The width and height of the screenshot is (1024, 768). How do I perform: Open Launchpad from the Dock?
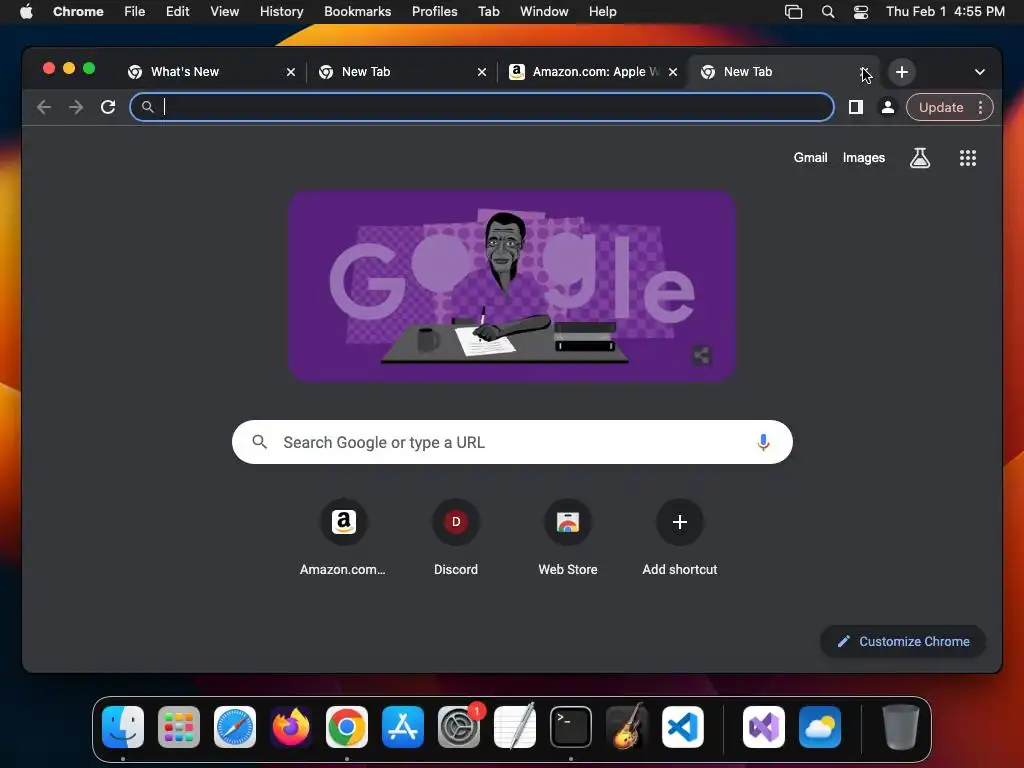tap(179, 727)
